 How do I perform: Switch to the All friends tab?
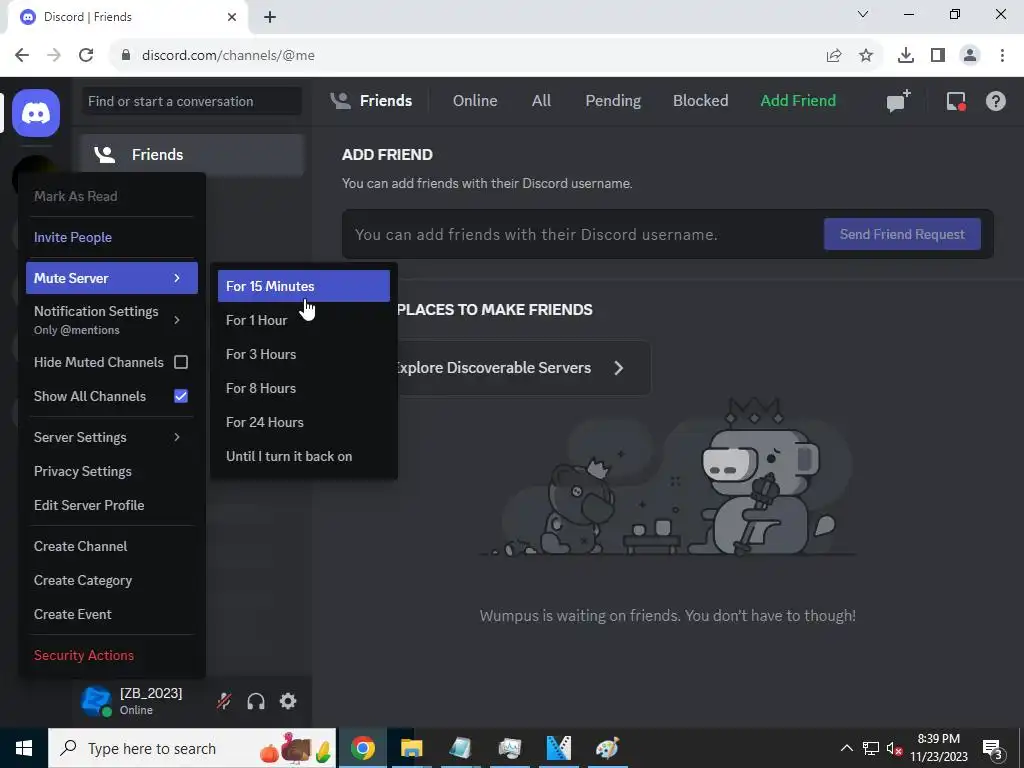pos(541,101)
